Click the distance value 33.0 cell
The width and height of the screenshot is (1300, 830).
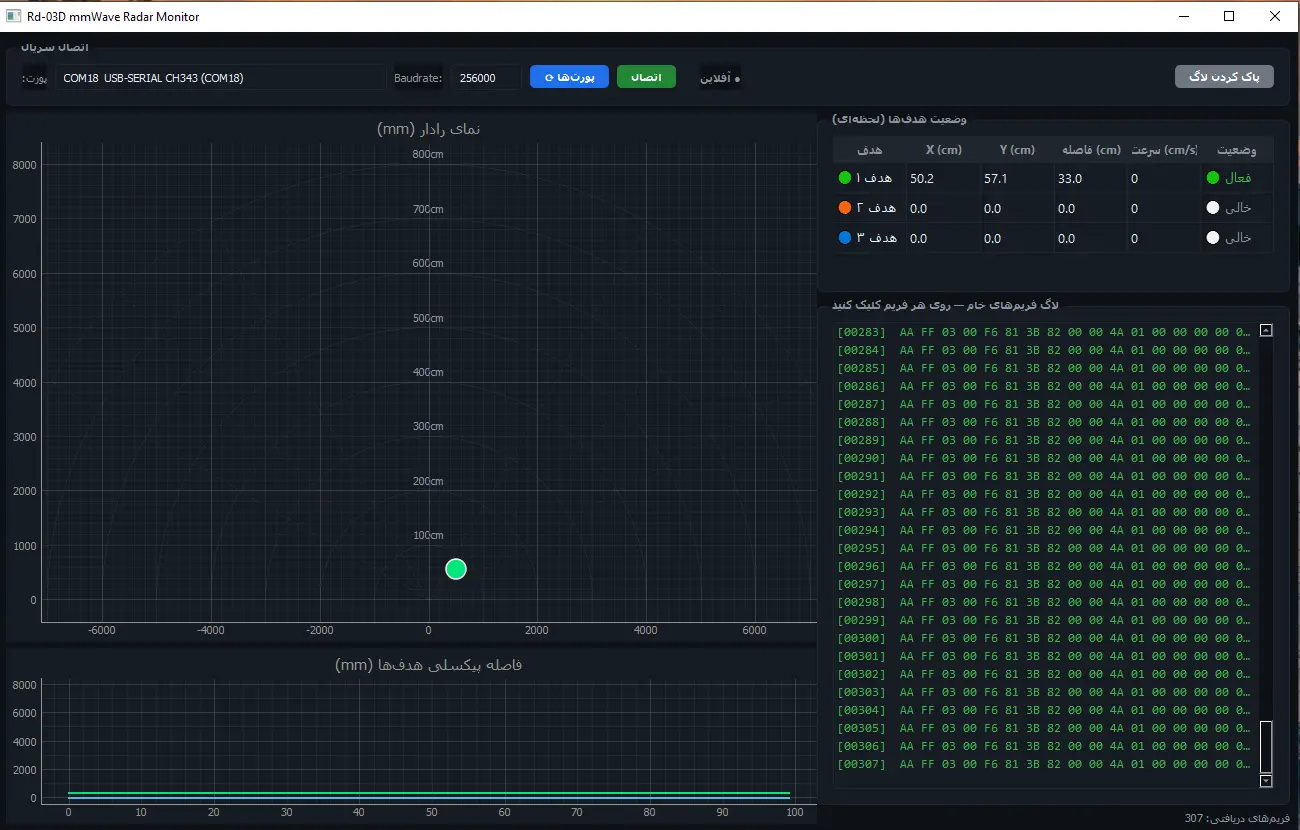tap(1090, 178)
